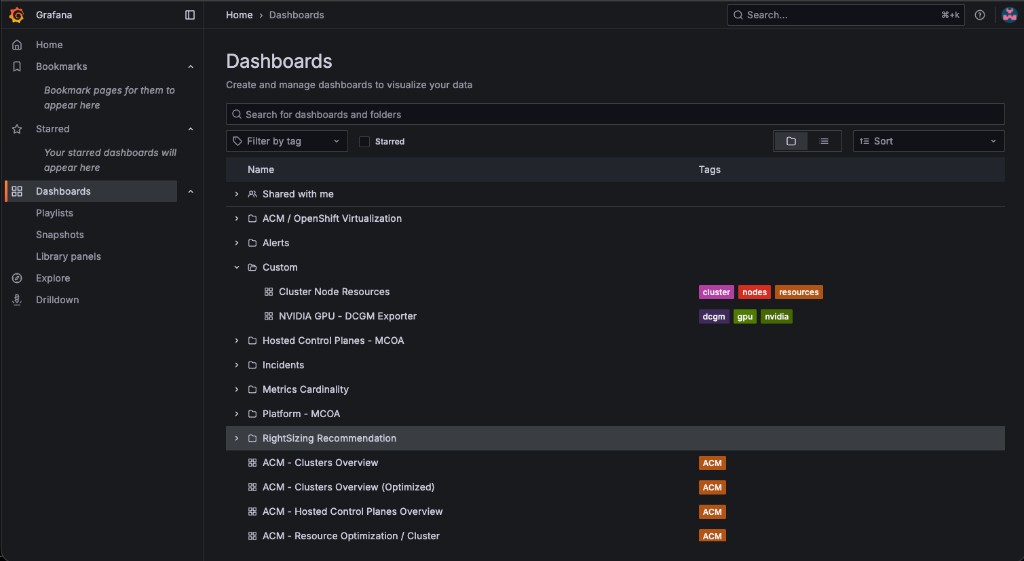Expand the Hosted Control Planes - MCOA folder
This screenshot has width=1024, height=561.
pyautogui.click(x=236, y=340)
